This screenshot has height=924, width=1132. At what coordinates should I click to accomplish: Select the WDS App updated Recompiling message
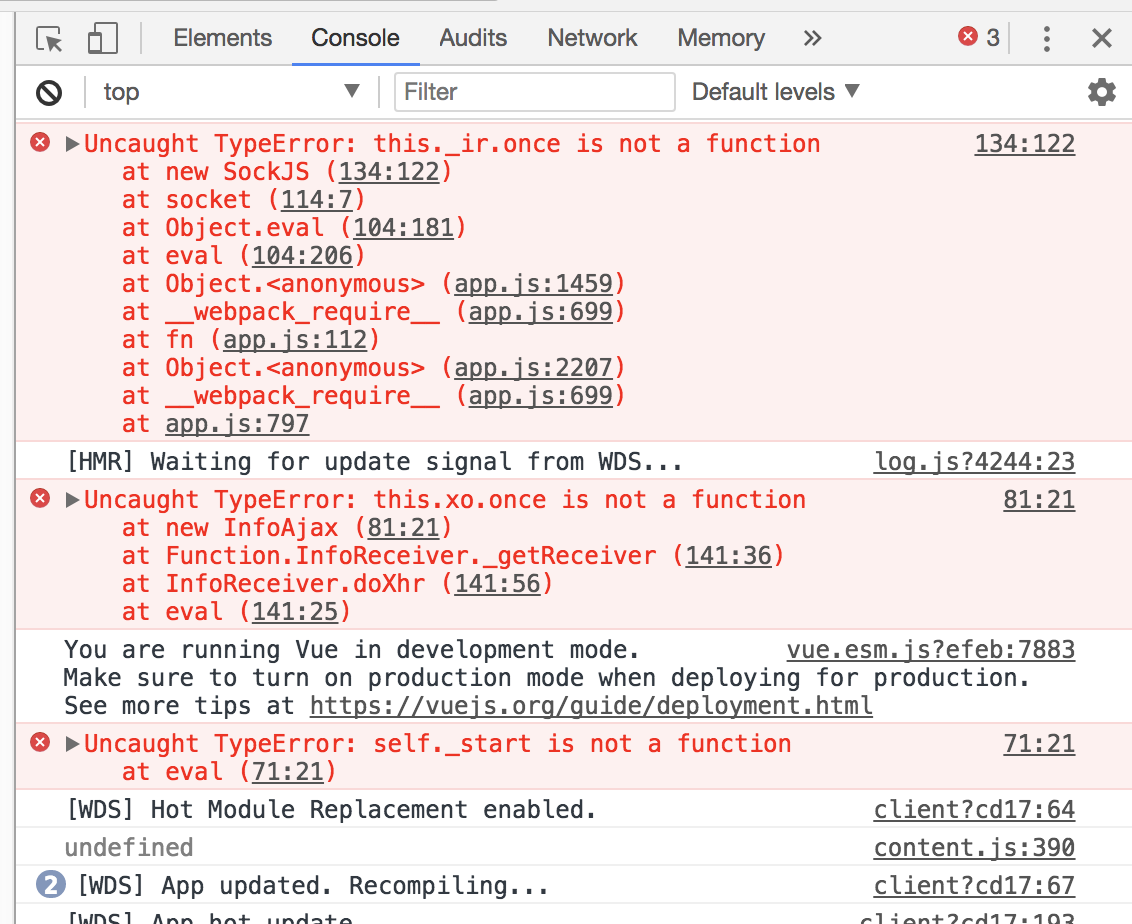(x=313, y=886)
